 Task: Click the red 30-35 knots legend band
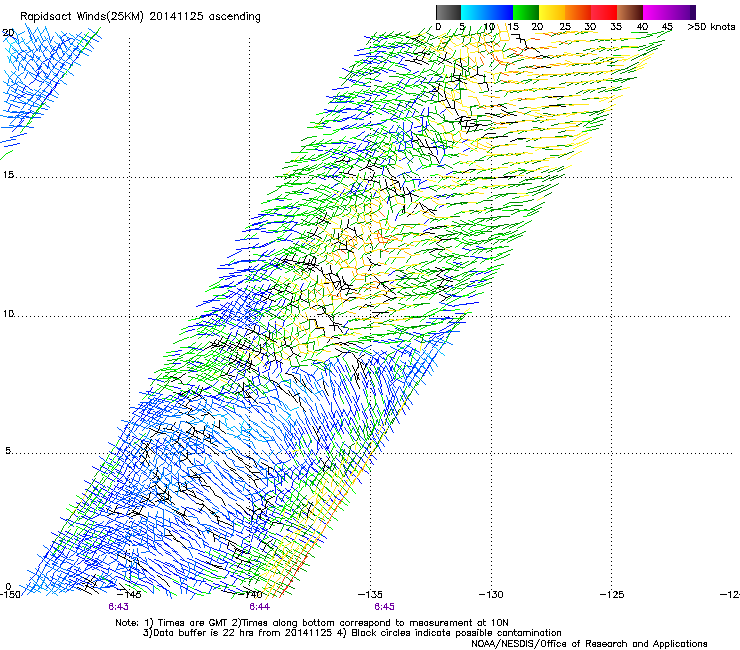point(604,12)
